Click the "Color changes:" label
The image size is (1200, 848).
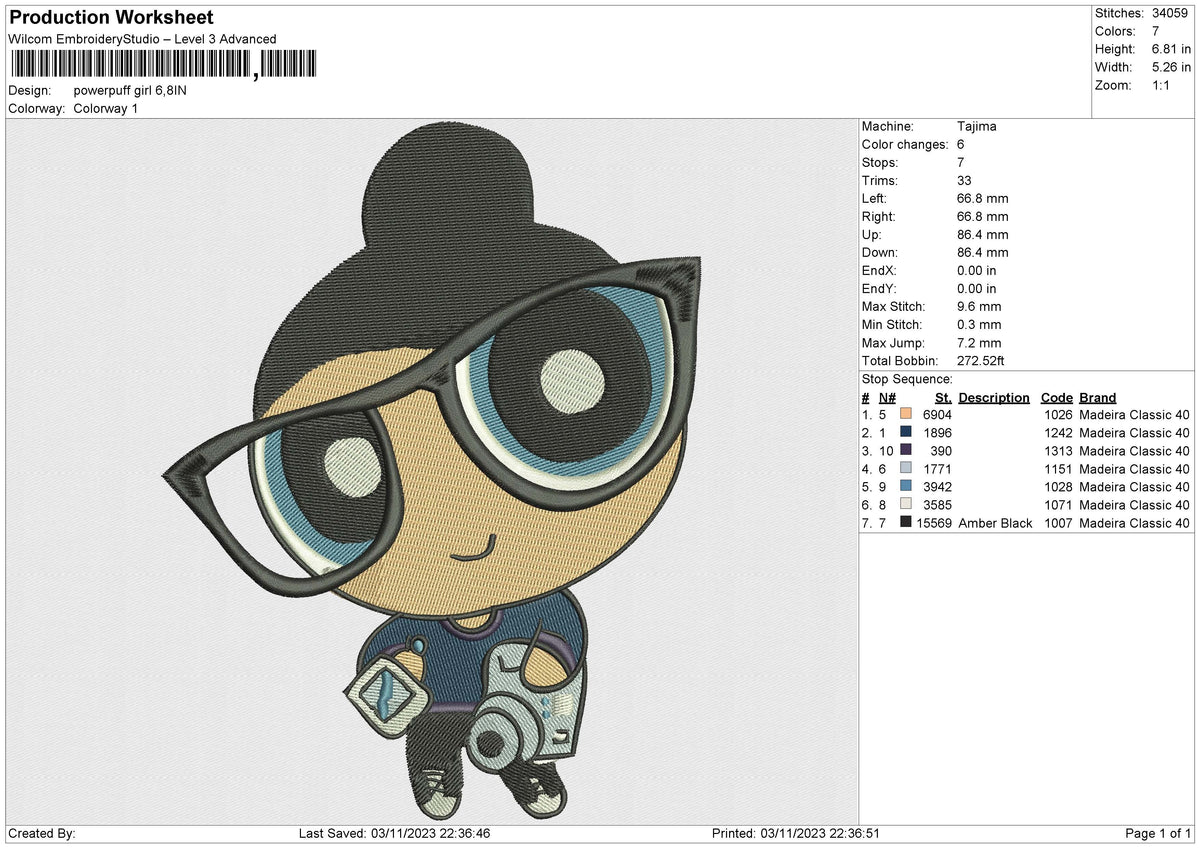click(x=905, y=145)
